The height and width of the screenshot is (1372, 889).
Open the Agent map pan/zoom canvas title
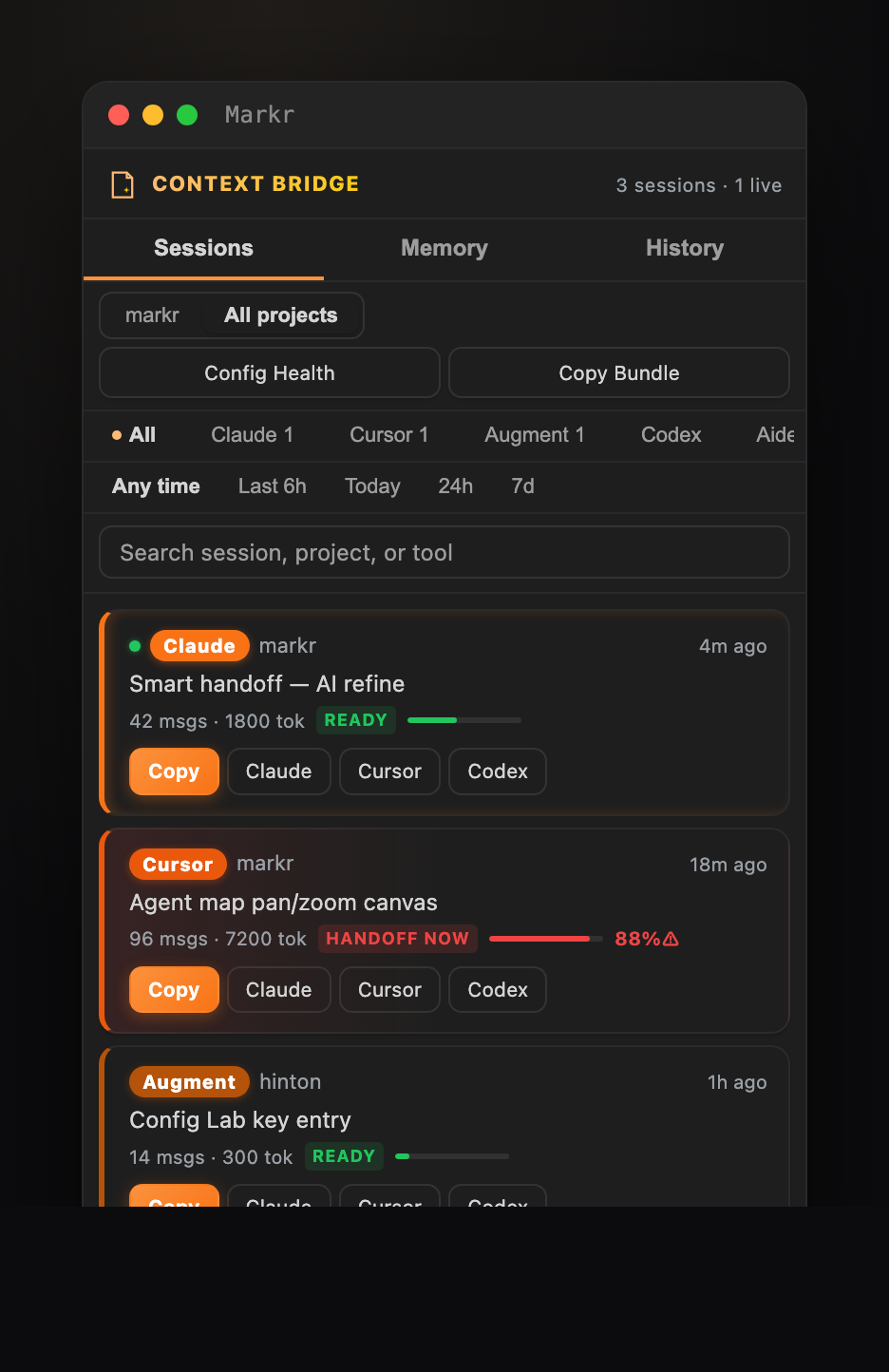point(284,903)
